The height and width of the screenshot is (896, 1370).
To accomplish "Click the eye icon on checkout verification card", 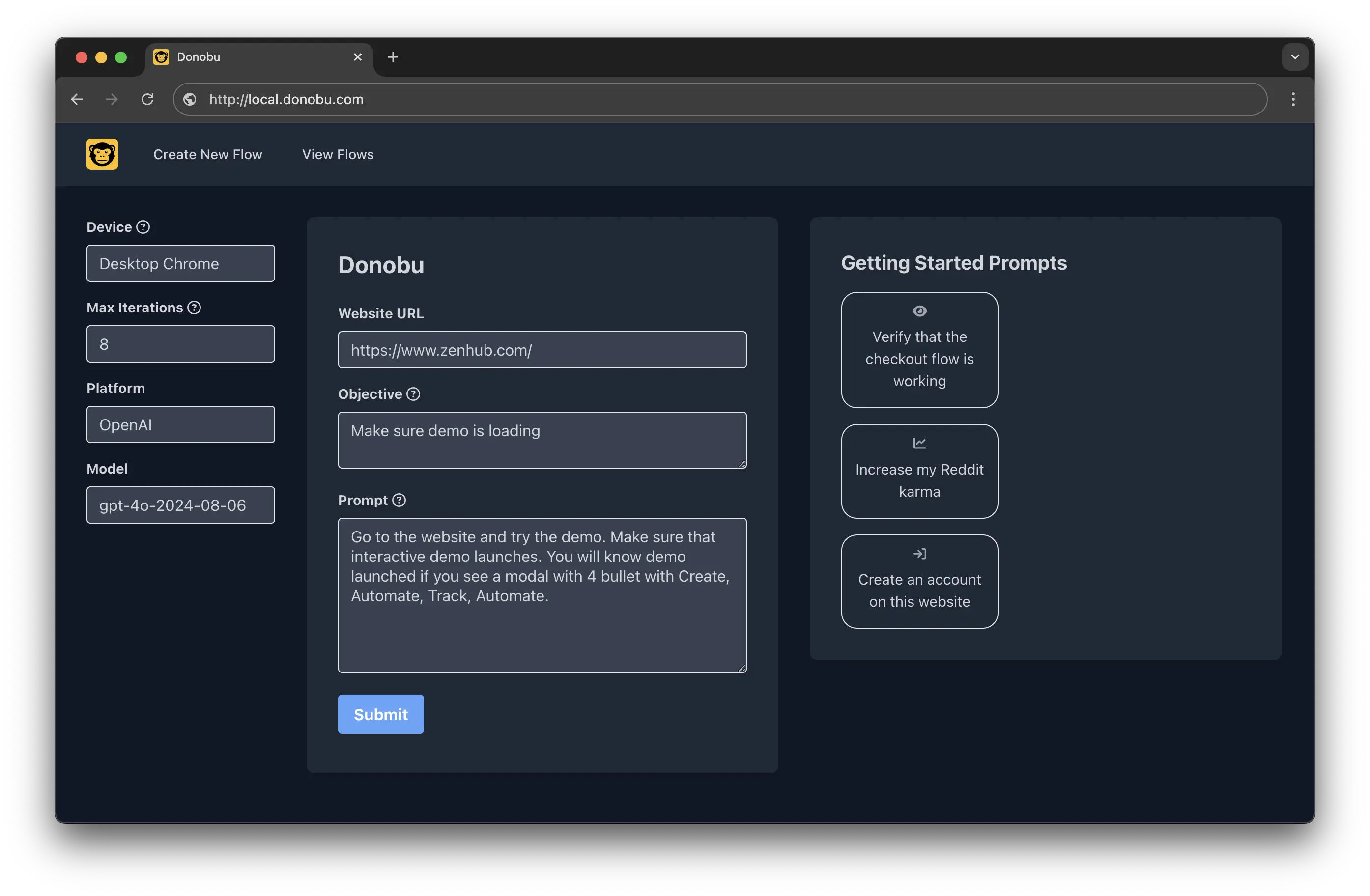I will 919,311.
